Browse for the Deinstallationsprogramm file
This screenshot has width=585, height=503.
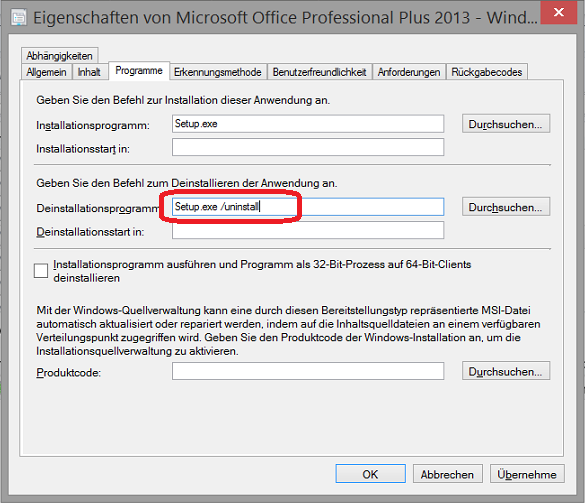tap(506, 207)
